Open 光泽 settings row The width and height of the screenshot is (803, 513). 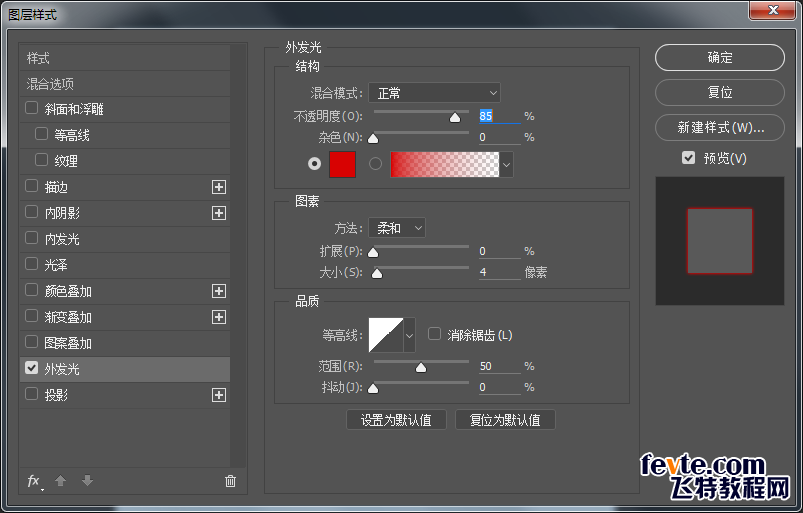pos(125,265)
